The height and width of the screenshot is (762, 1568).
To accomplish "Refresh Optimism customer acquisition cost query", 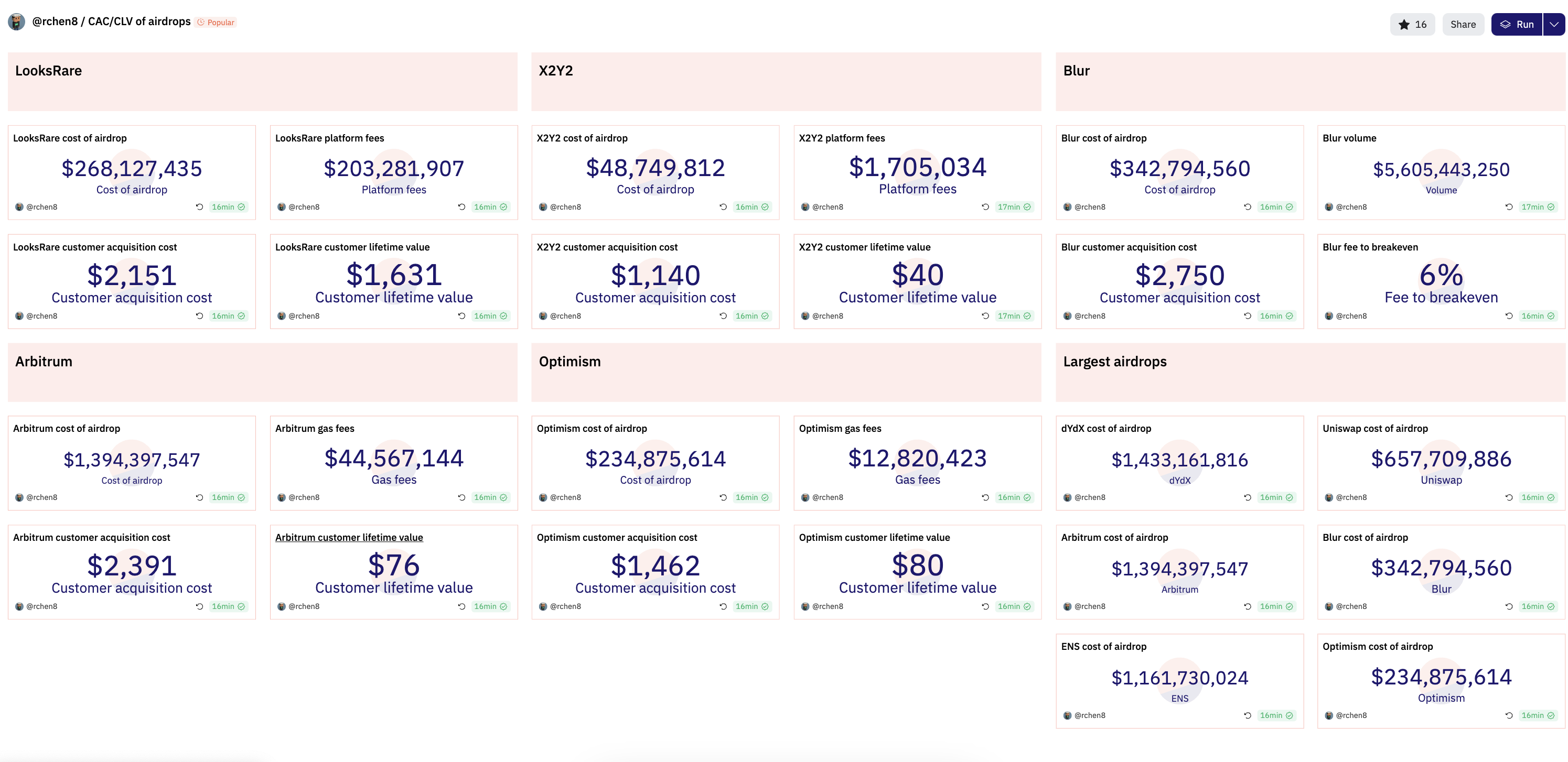I will pos(723,606).
